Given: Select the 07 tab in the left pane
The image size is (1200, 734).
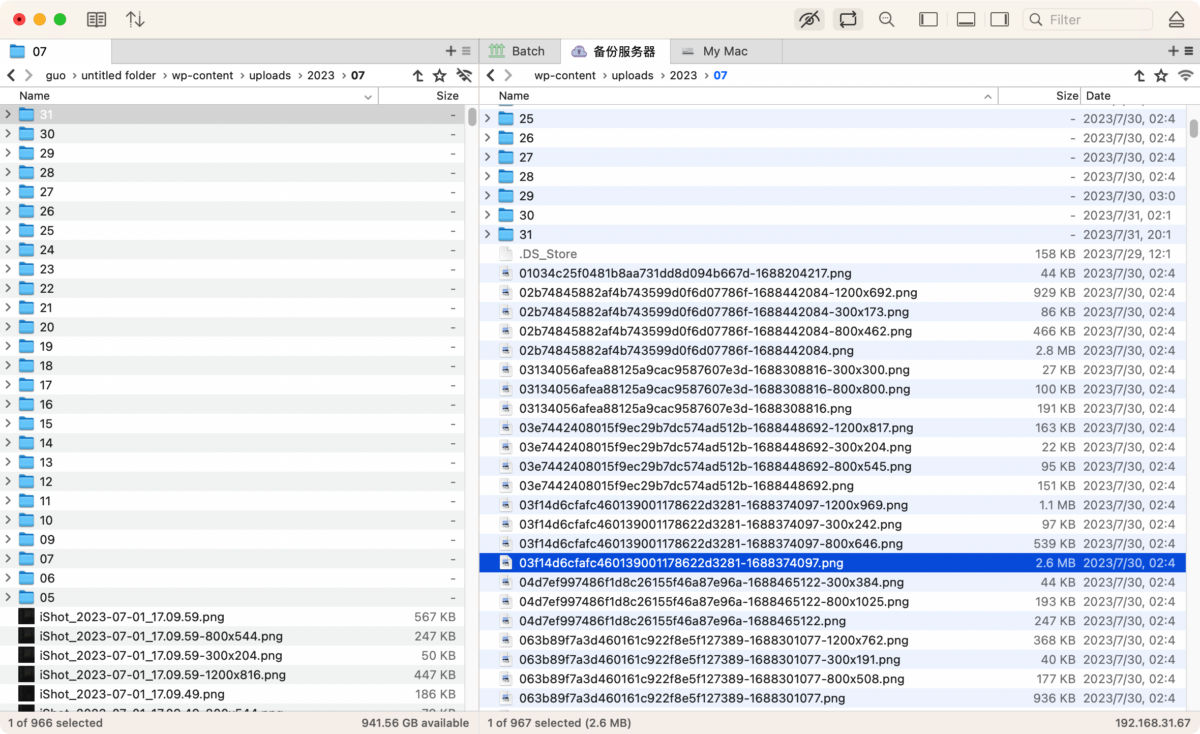Looking at the screenshot, I should click(56, 51).
